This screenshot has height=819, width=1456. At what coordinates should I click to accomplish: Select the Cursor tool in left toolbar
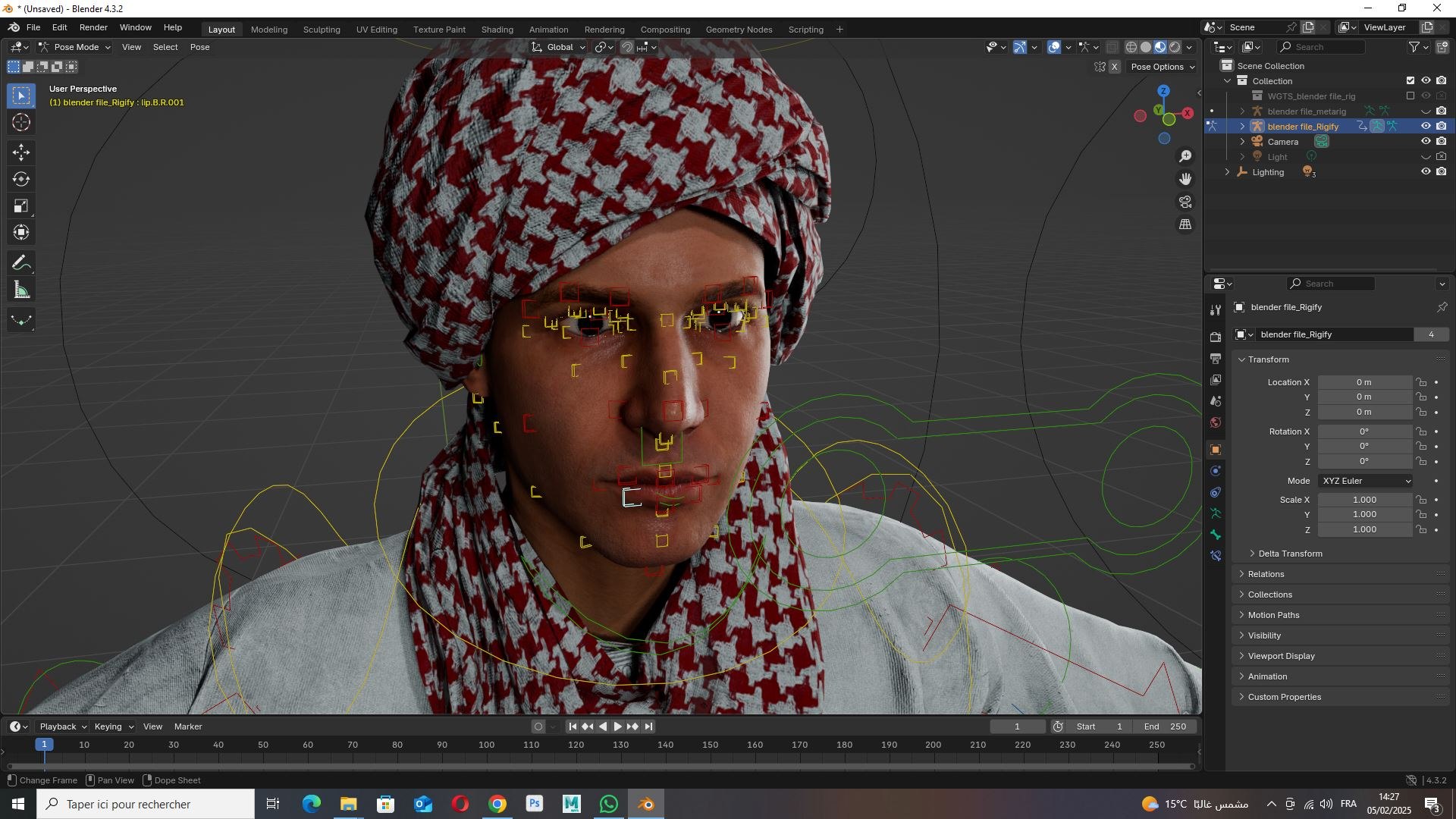coord(21,122)
